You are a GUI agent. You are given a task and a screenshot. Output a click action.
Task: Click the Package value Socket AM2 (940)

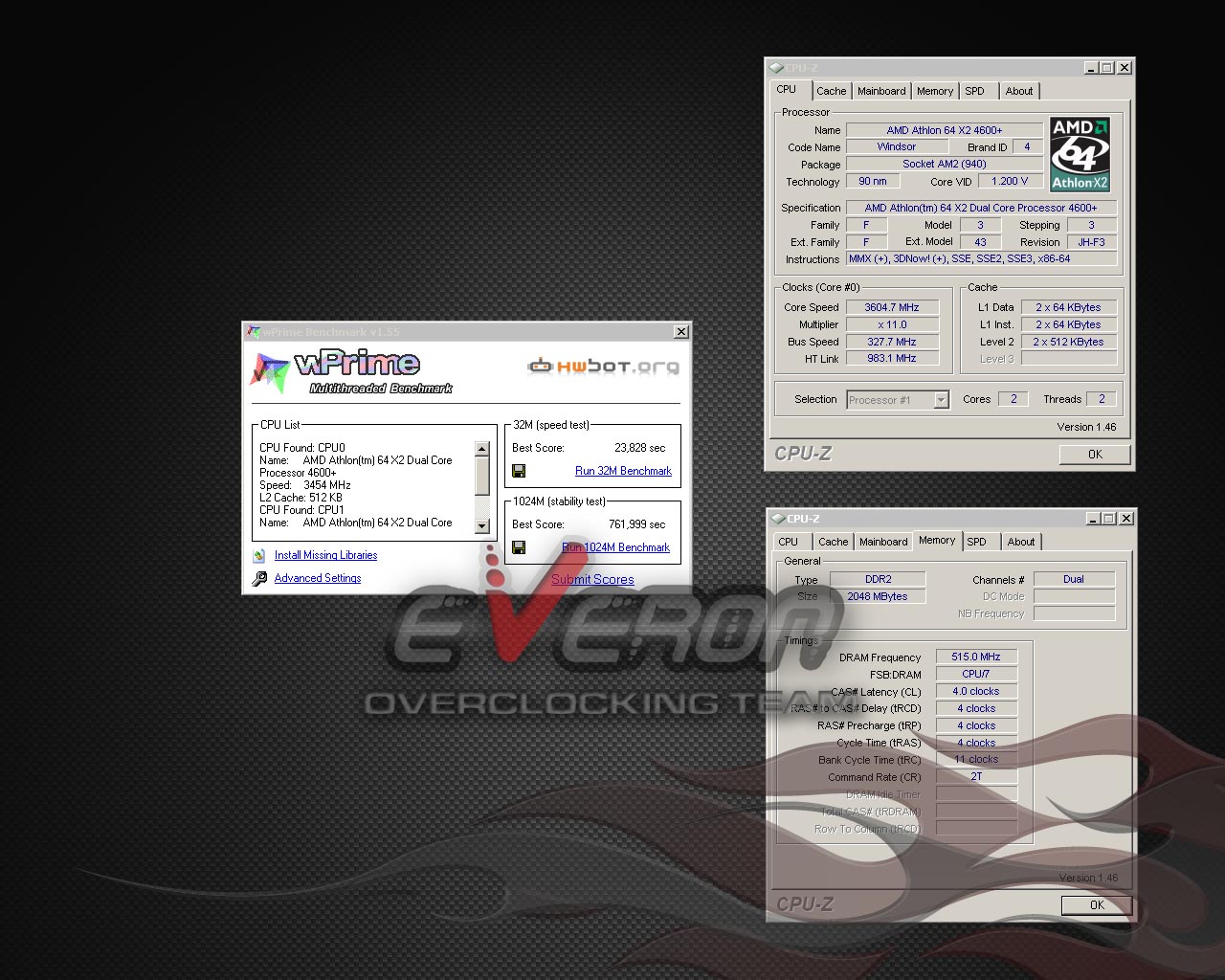coord(945,164)
